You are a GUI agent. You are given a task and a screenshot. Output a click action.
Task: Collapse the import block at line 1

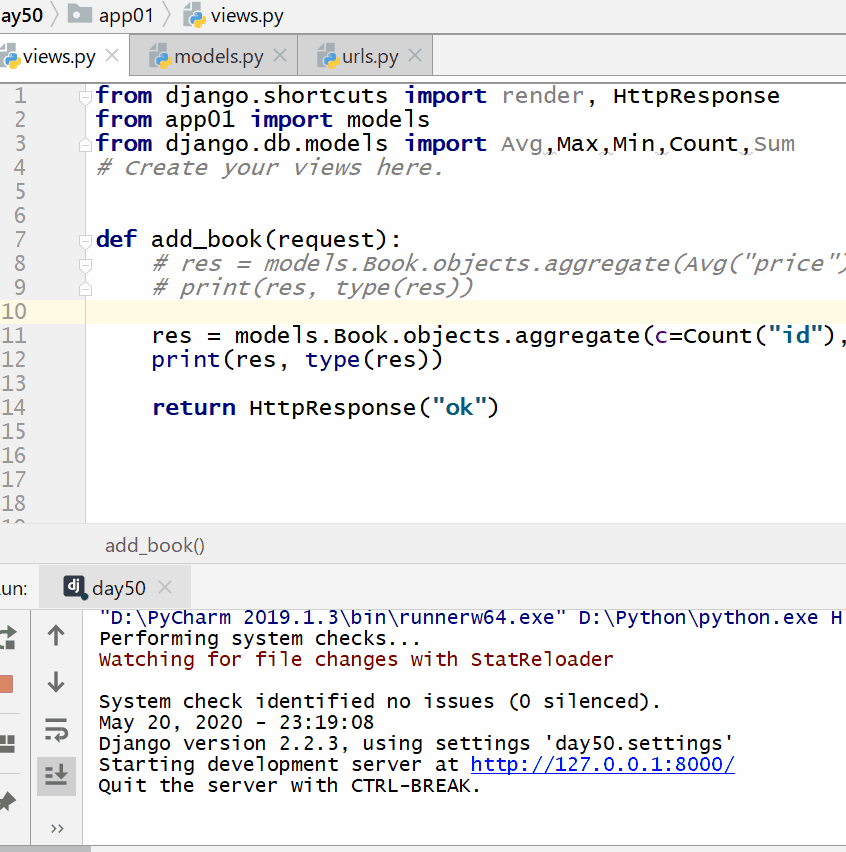[86, 97]
